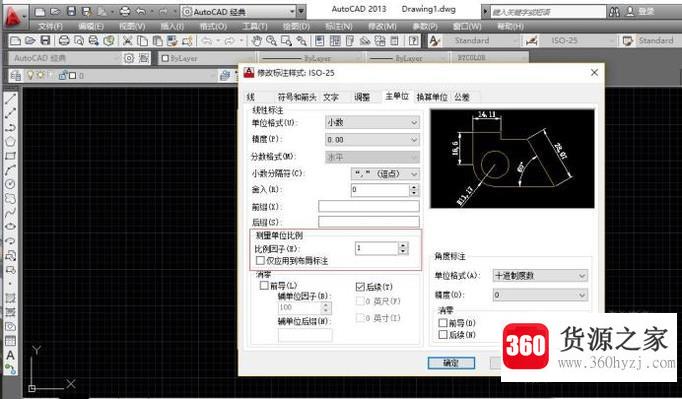The image size is (682, 399).
Task: Click Save icon in Standard toolbar
Action: coord(45,41)
